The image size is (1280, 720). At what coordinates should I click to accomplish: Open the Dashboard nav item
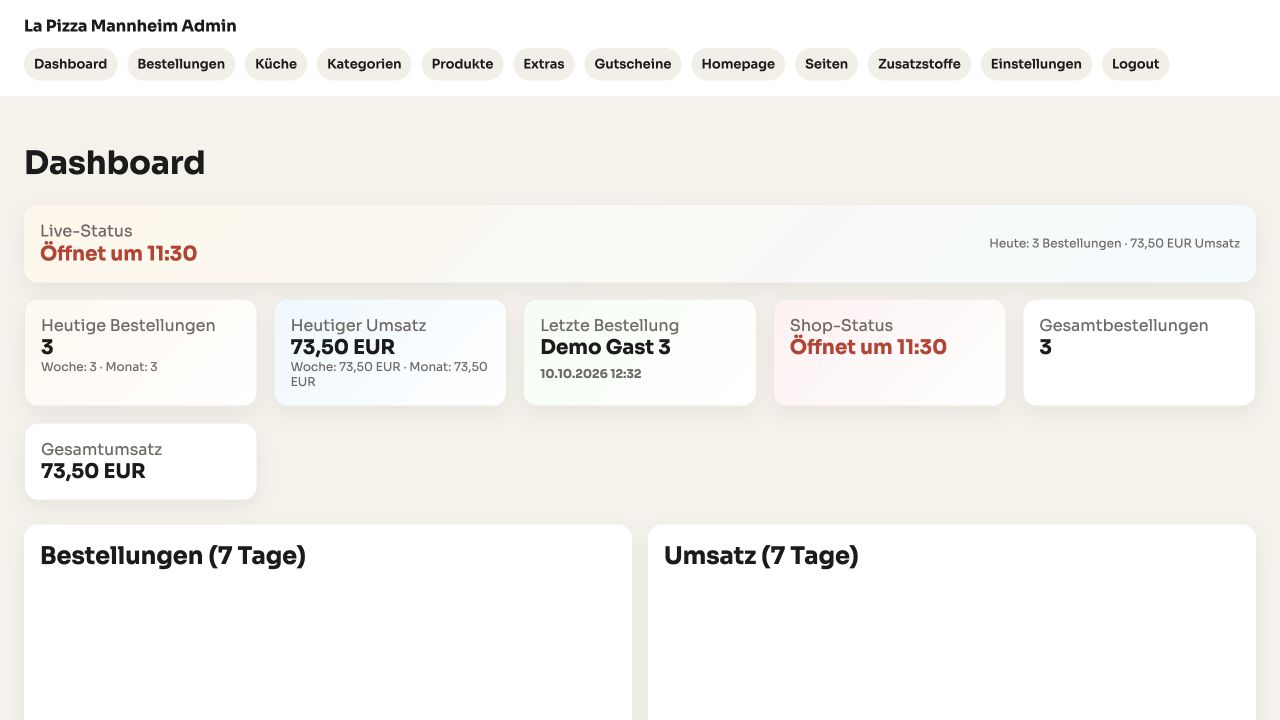[70, 64]
